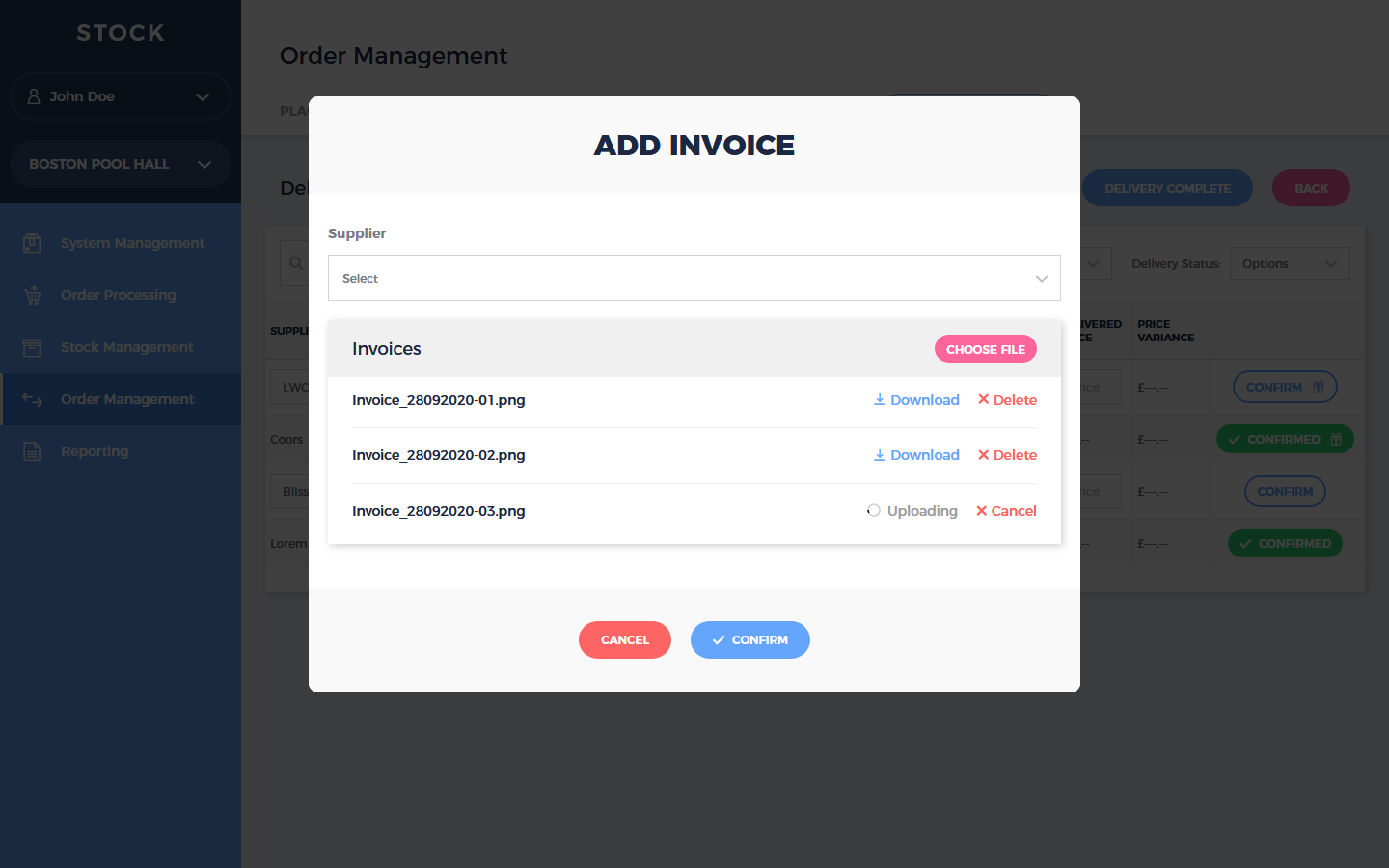Go to Reporting in the sidebar
Screen dimensions: 1389x868
tap(95, 451)
